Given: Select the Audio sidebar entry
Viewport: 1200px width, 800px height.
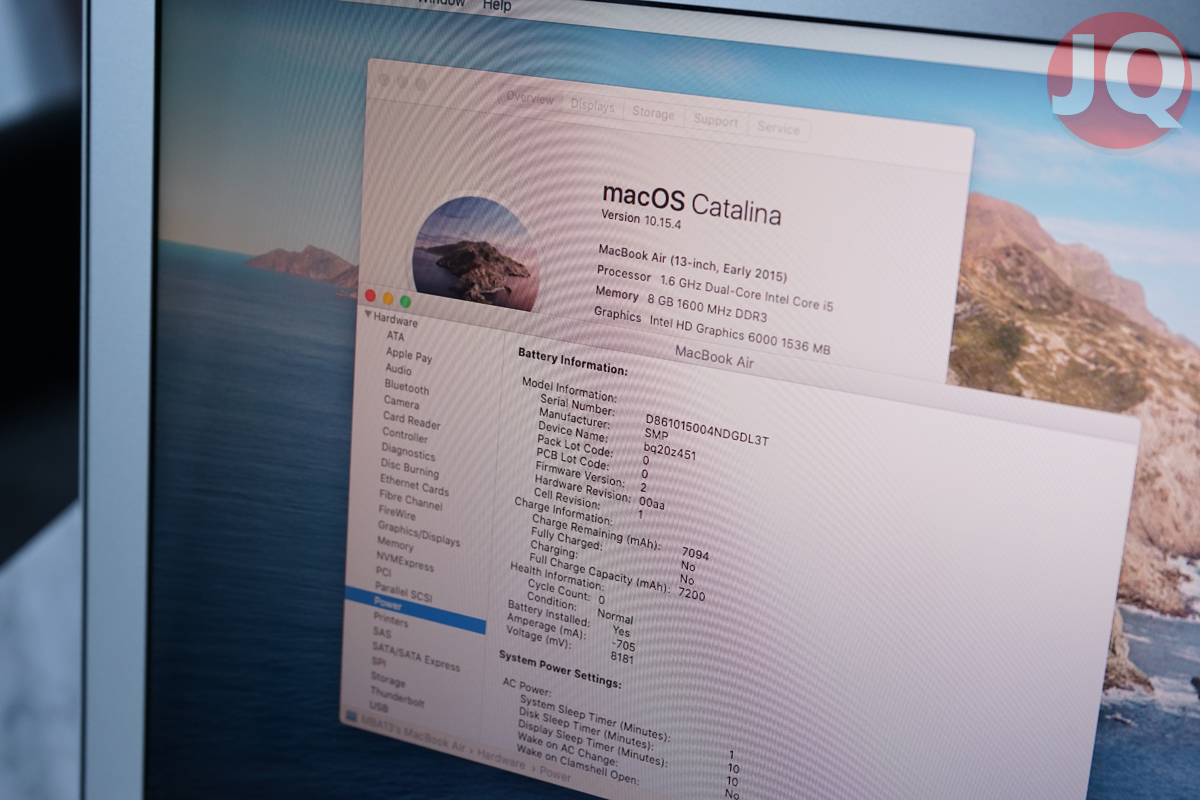Looking at the screenshot, I should (x=398, y=370).
